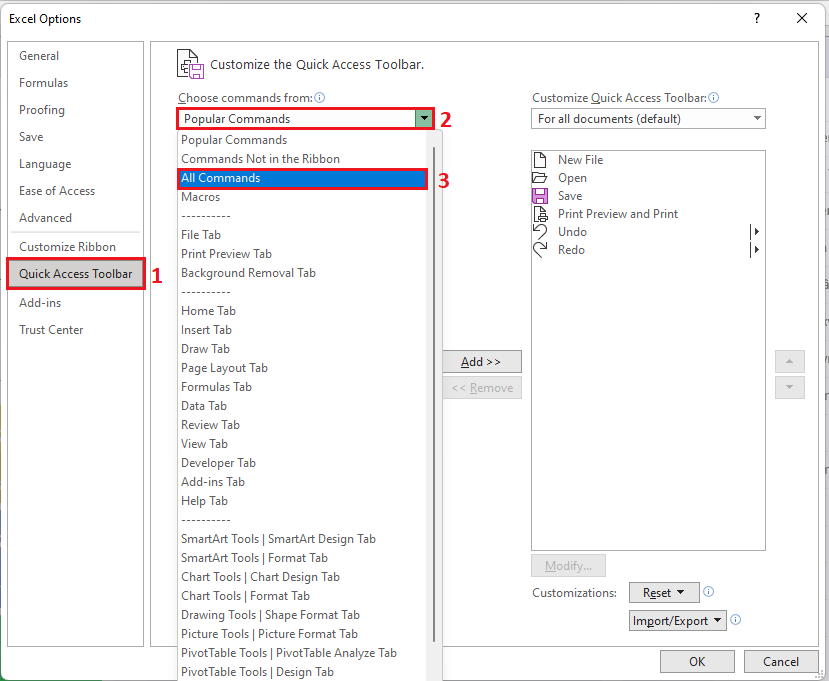
Task: Click the question mark Help icon
Action: pyautogui.click(x=757, y=19)
